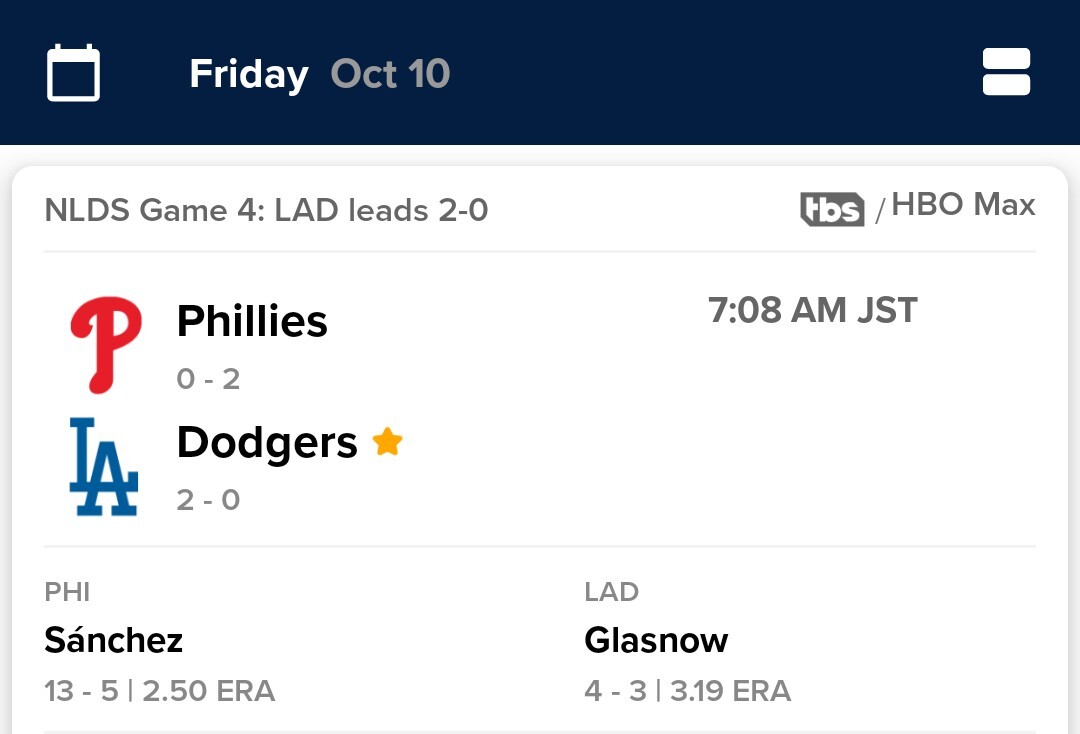
Task: Open the Phillies team name
Action: 252,322
